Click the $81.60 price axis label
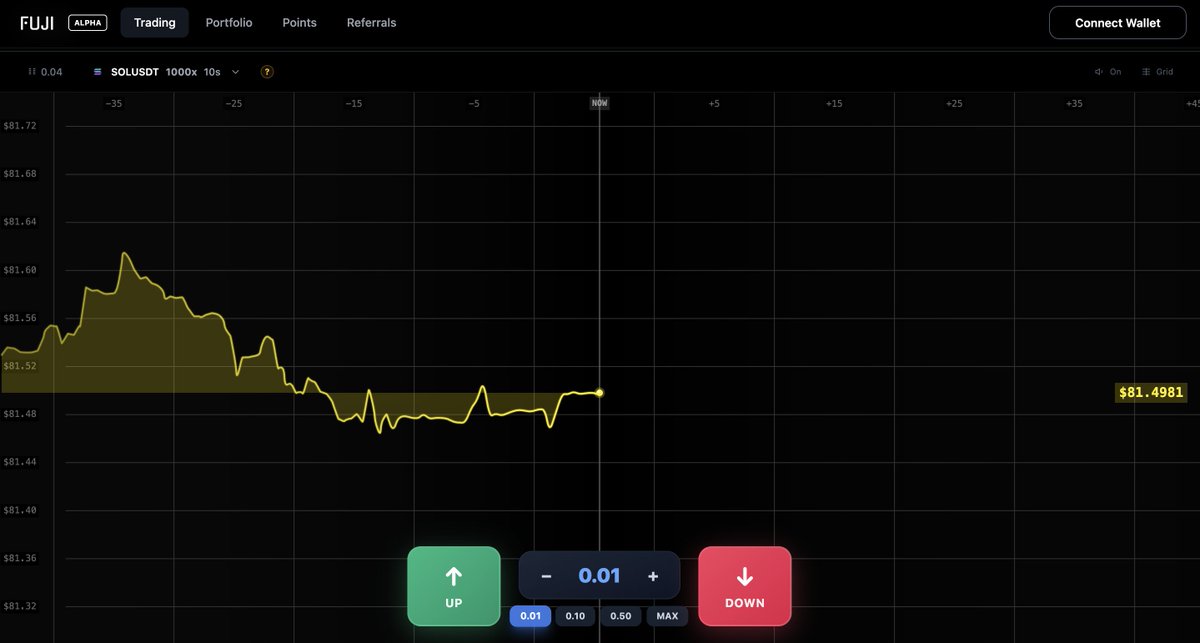 pyautogui.click(x=20, y=270)
